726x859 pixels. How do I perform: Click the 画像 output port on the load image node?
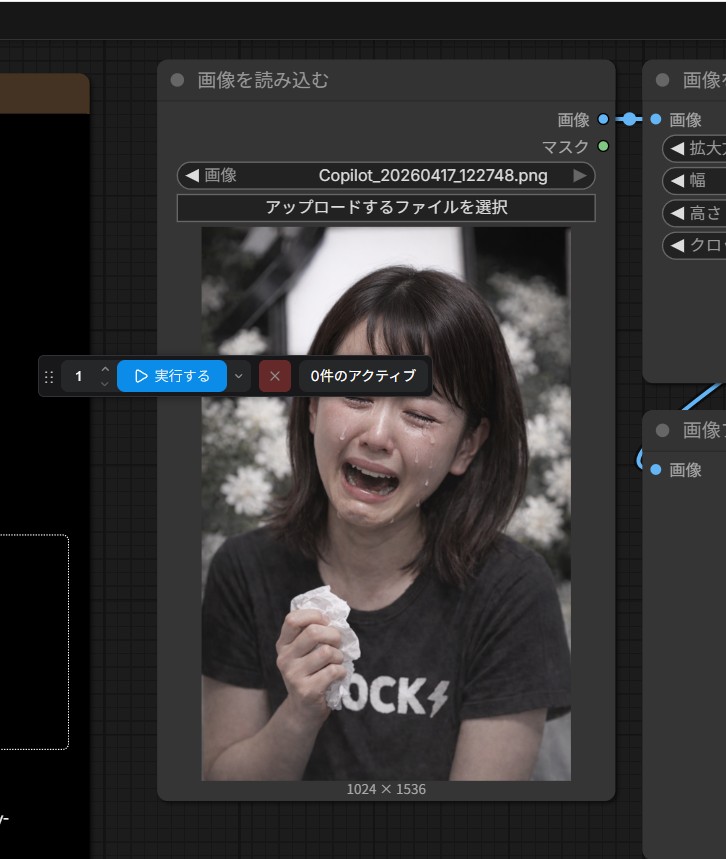pyautogui.click(x=603, y=119)
